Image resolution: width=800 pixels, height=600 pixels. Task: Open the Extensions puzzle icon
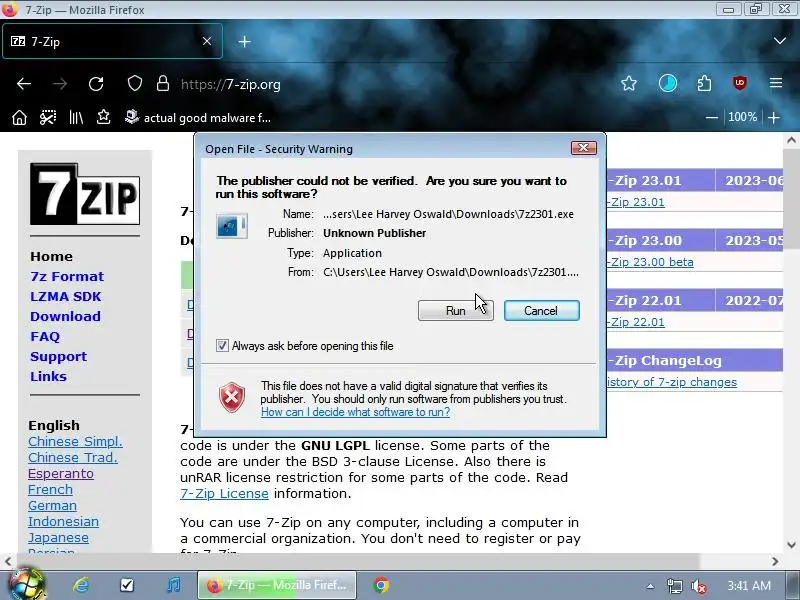(704, 83)
